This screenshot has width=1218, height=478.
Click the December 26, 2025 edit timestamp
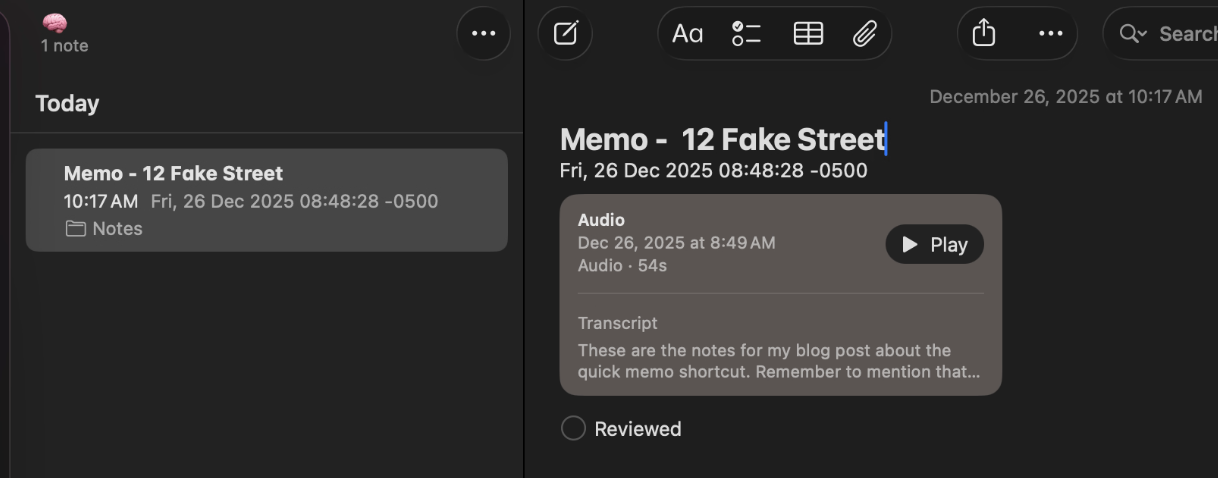(1065, 97)
